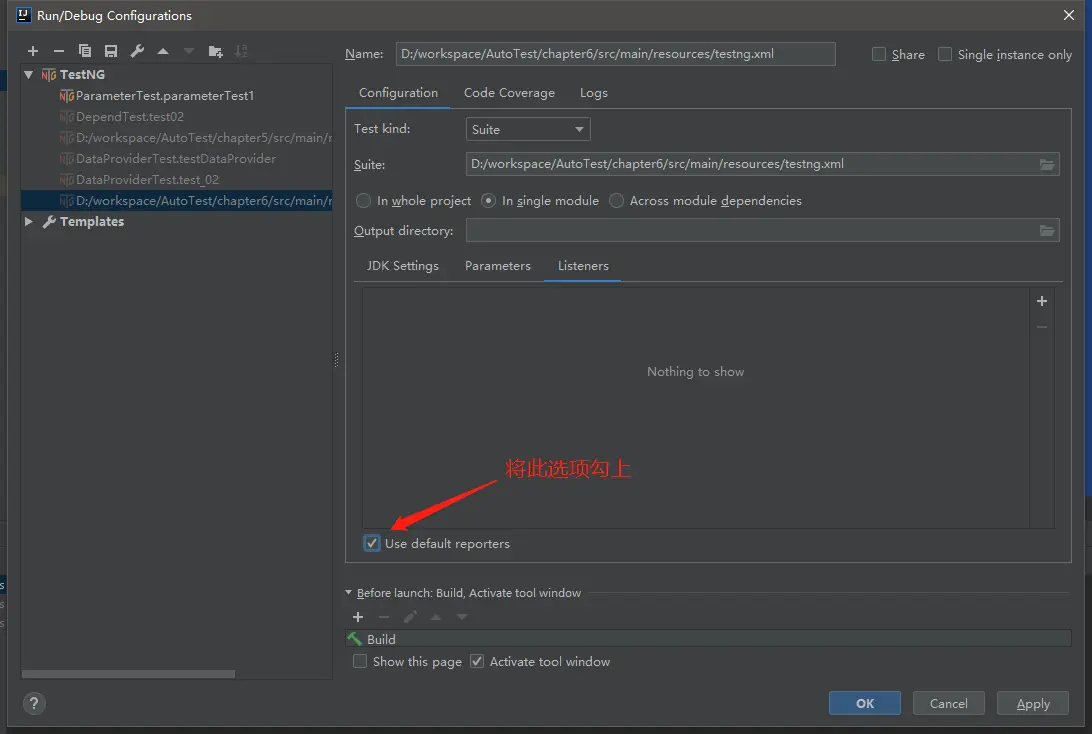The image size is (1092, 734).
Task: Move the configuration up in the left toolbar
Action: [x=163, y=51]
